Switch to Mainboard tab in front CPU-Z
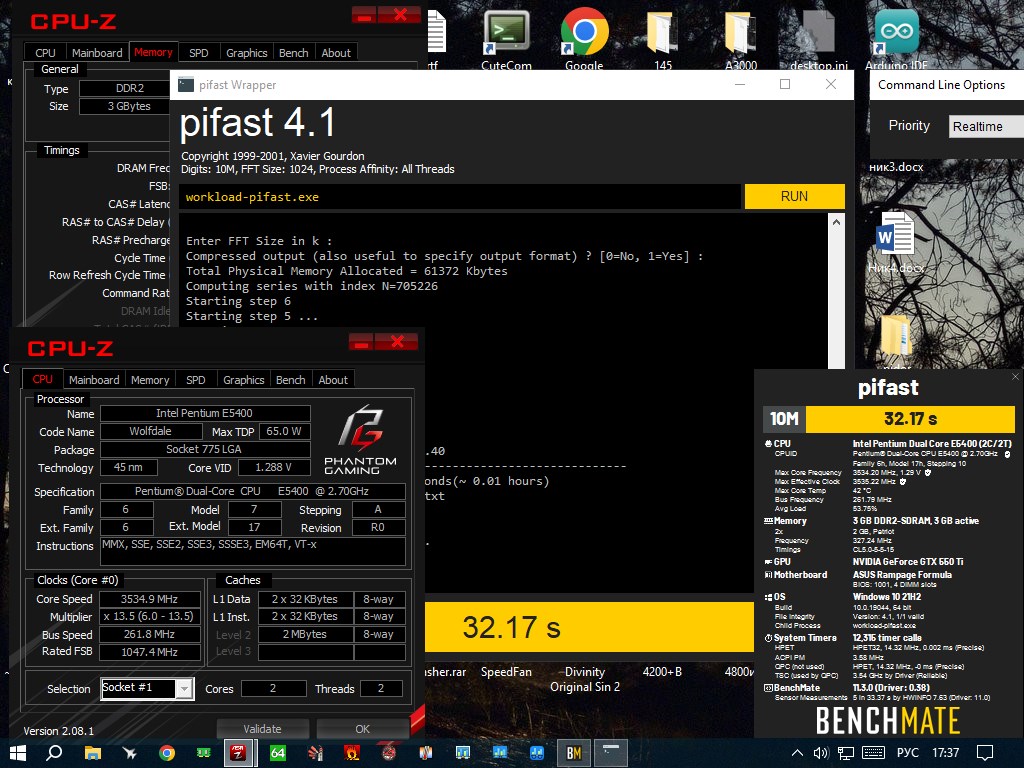This screenshot has width=1024, height=768. click(94, 379)
